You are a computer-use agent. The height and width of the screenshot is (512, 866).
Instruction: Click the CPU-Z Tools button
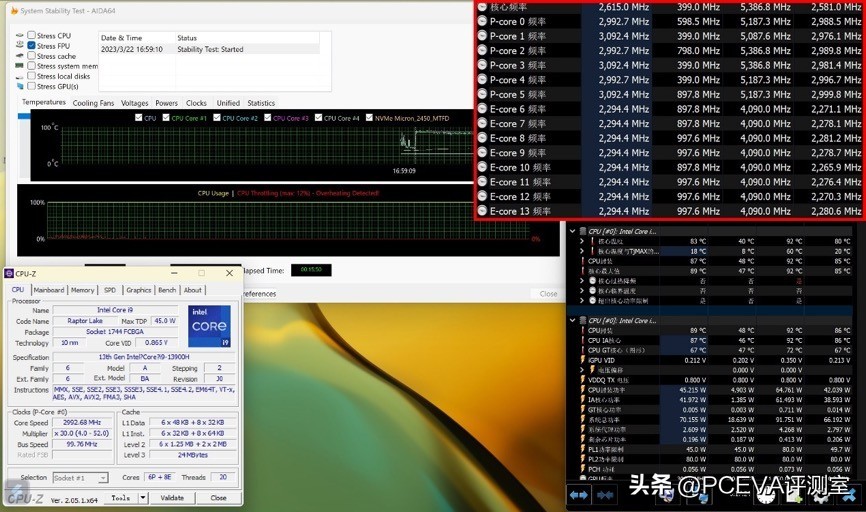tap(121, 498)
